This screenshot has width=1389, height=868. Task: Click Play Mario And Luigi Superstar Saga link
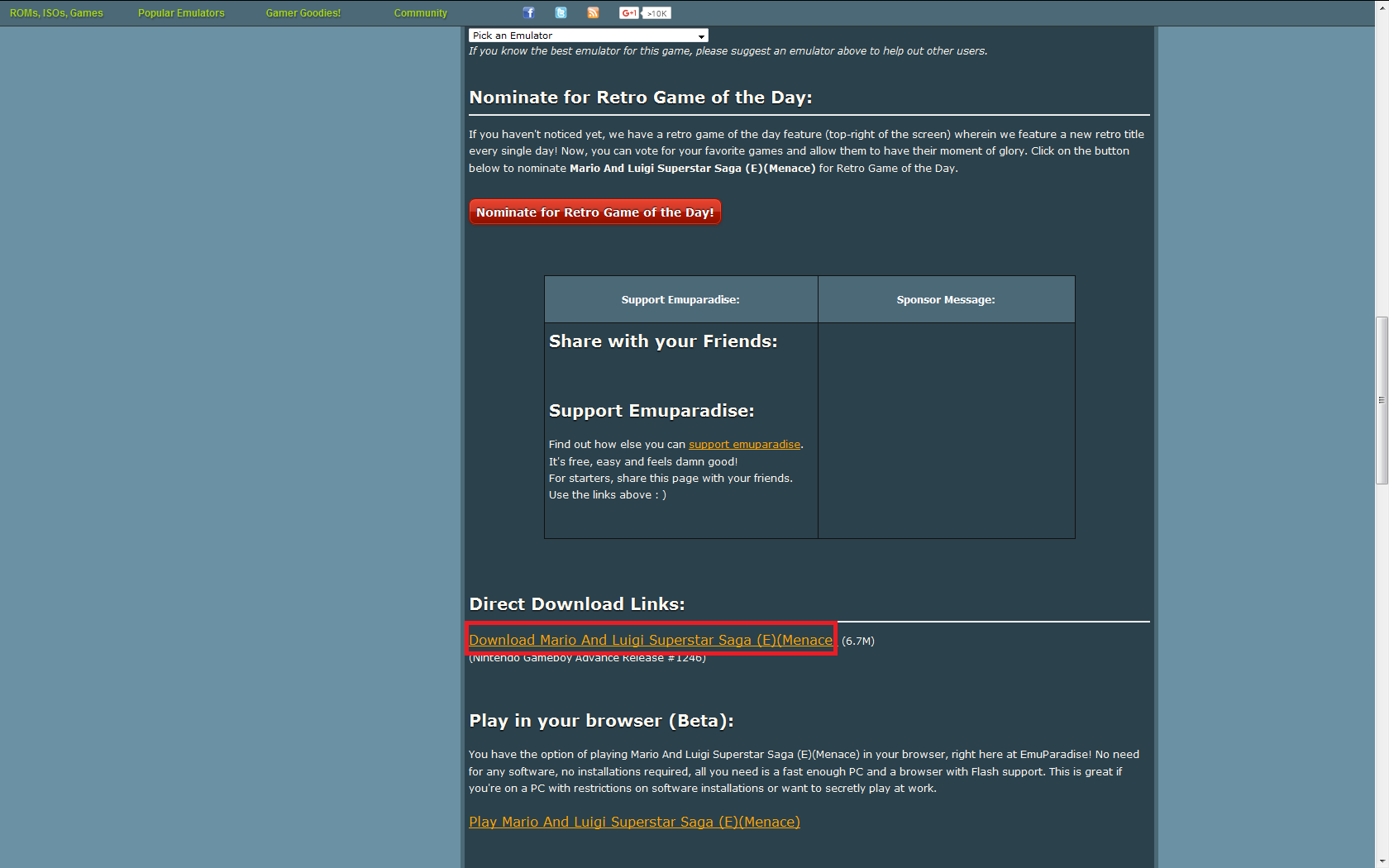point(634,822)
